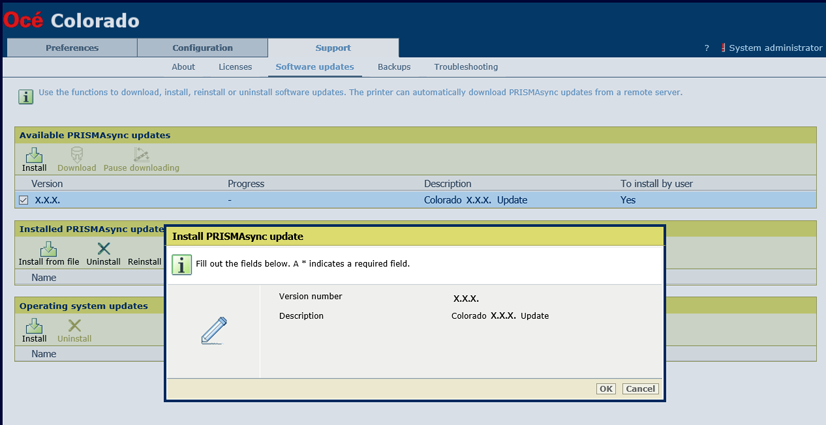Click Name header under Installed PRISMAsync updates
The height and width of the screenshot is (425, 826).
tap(44, 278)
